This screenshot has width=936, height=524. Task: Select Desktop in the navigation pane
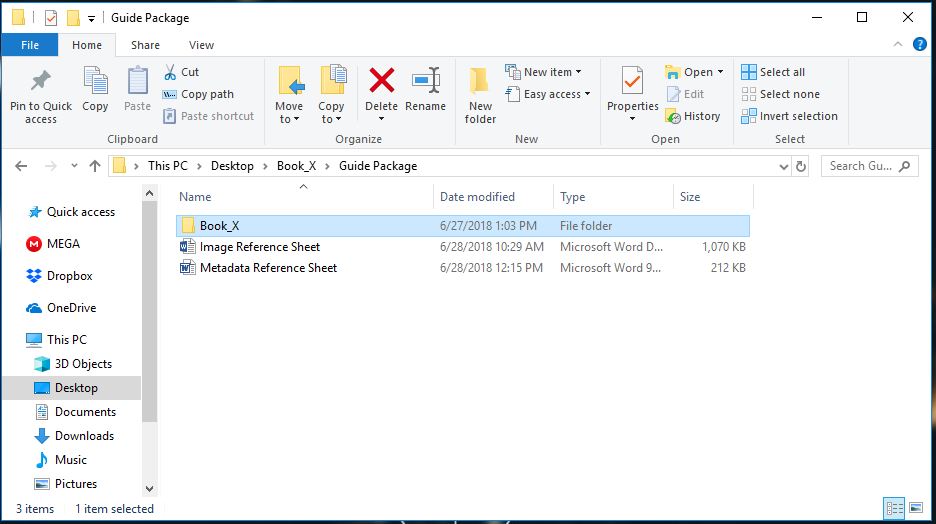point(72,388)
